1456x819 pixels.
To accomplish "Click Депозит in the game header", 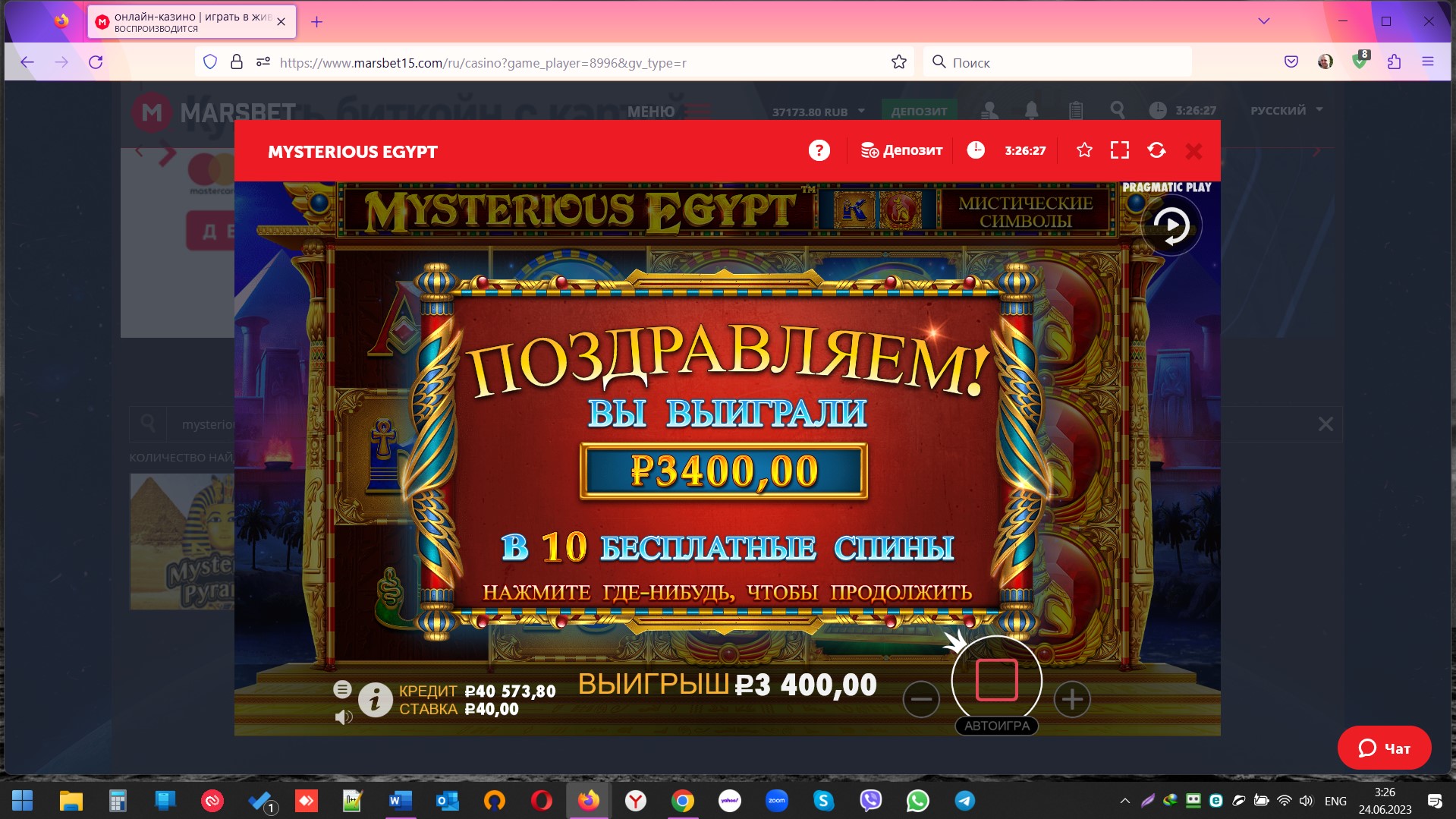I will click(x=901, y=150).
